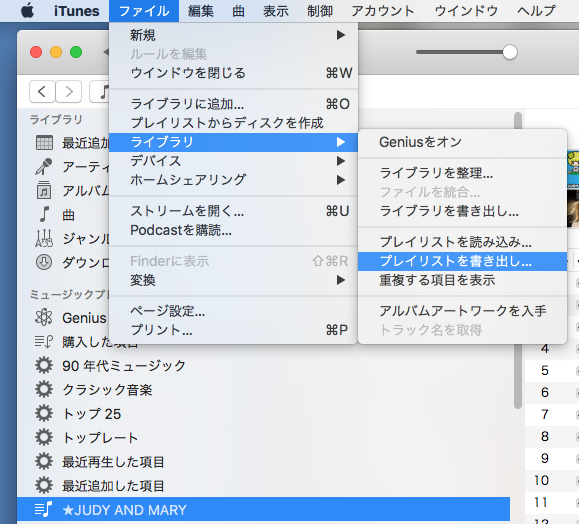Expand the 変換 submenu
The height and width of the screenshot is (524, 579).
233,280
